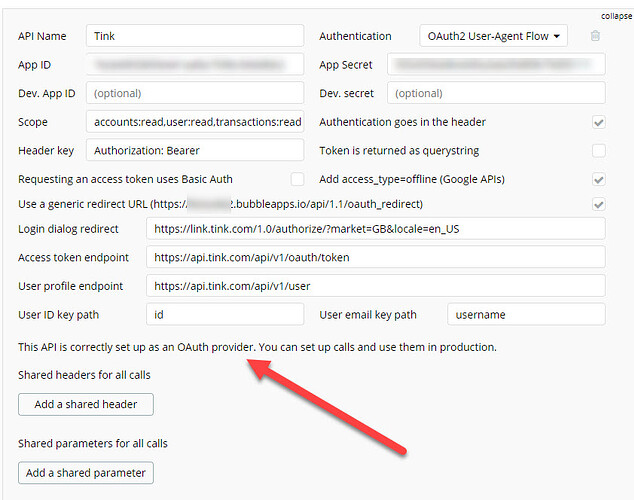Edit the User ID key path field
This screenshot has width=634, height=500.
pyautogui.click(x=225, y=314)
